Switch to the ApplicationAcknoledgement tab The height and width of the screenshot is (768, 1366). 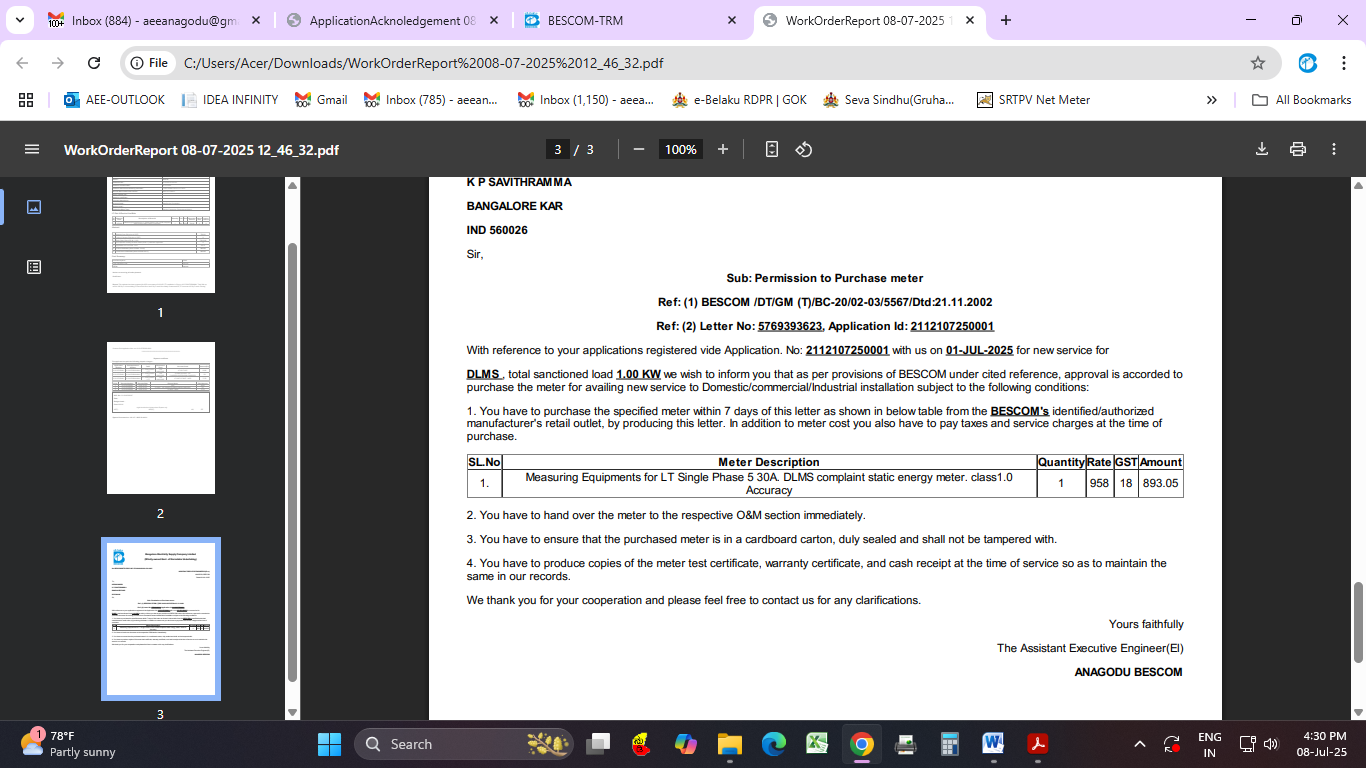pos(391,20)
